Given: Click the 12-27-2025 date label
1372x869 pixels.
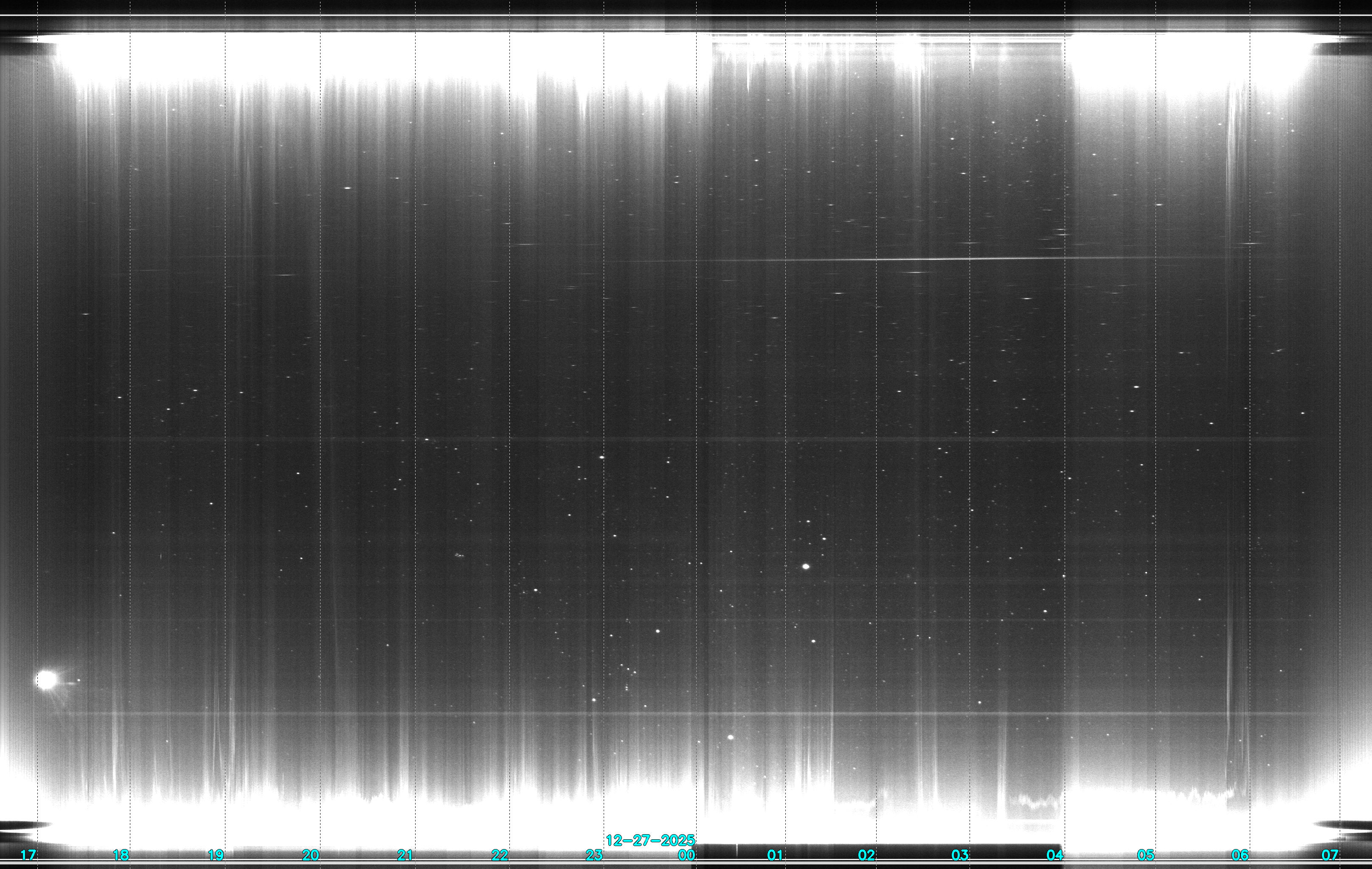Looking at the screenshot, I should coord(650,840).
